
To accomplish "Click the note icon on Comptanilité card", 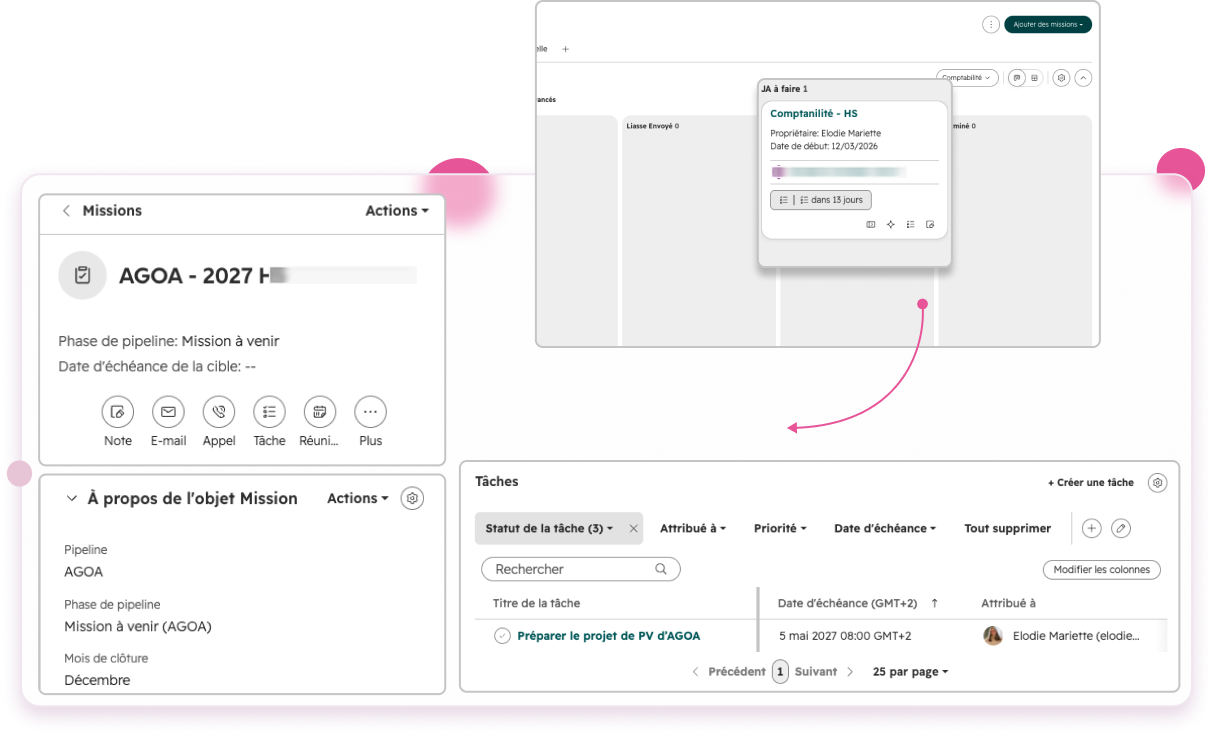I will (x=930, y=225).
